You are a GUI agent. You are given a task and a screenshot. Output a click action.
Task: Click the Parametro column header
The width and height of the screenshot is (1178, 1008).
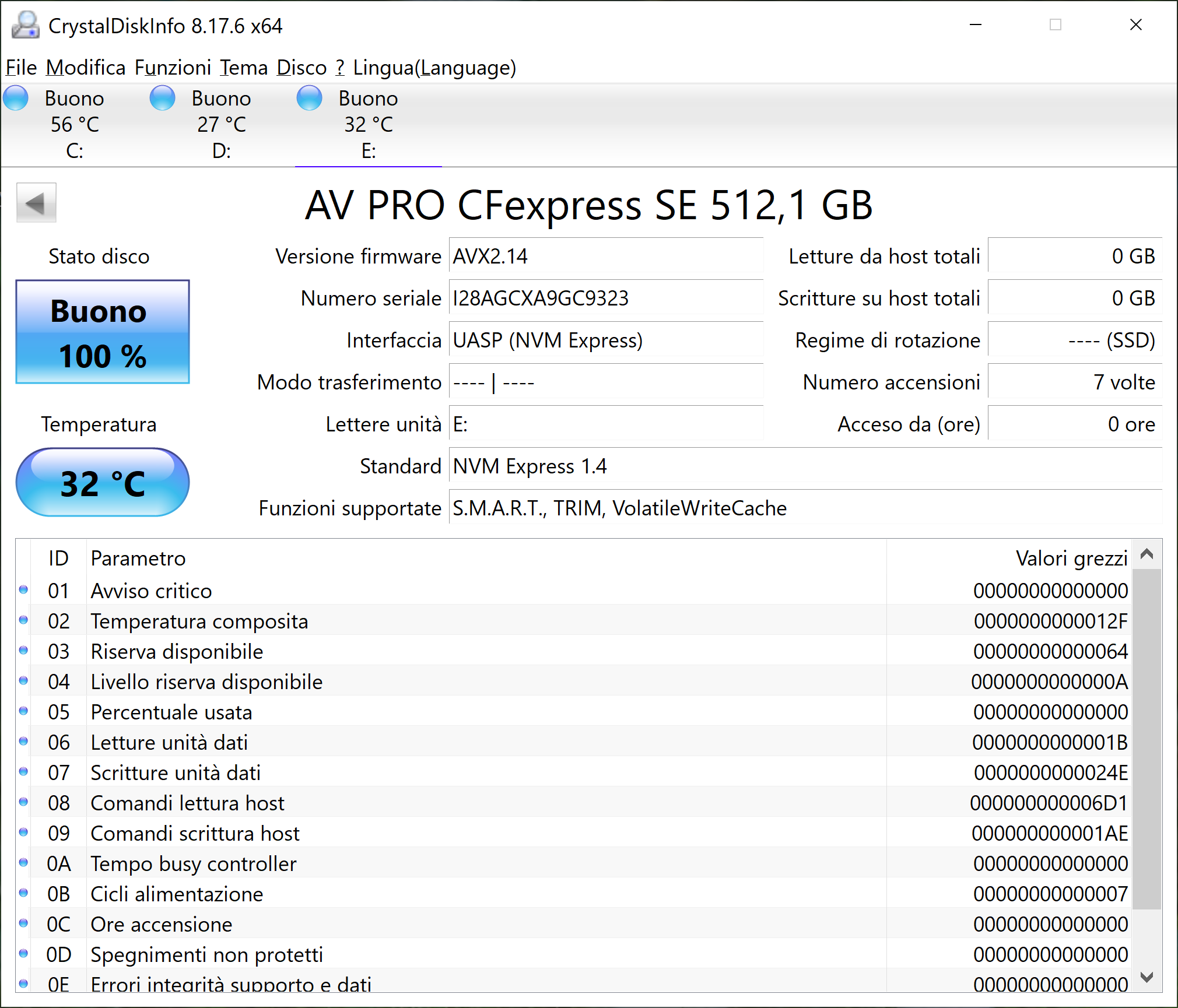click(x=486, y=558)
